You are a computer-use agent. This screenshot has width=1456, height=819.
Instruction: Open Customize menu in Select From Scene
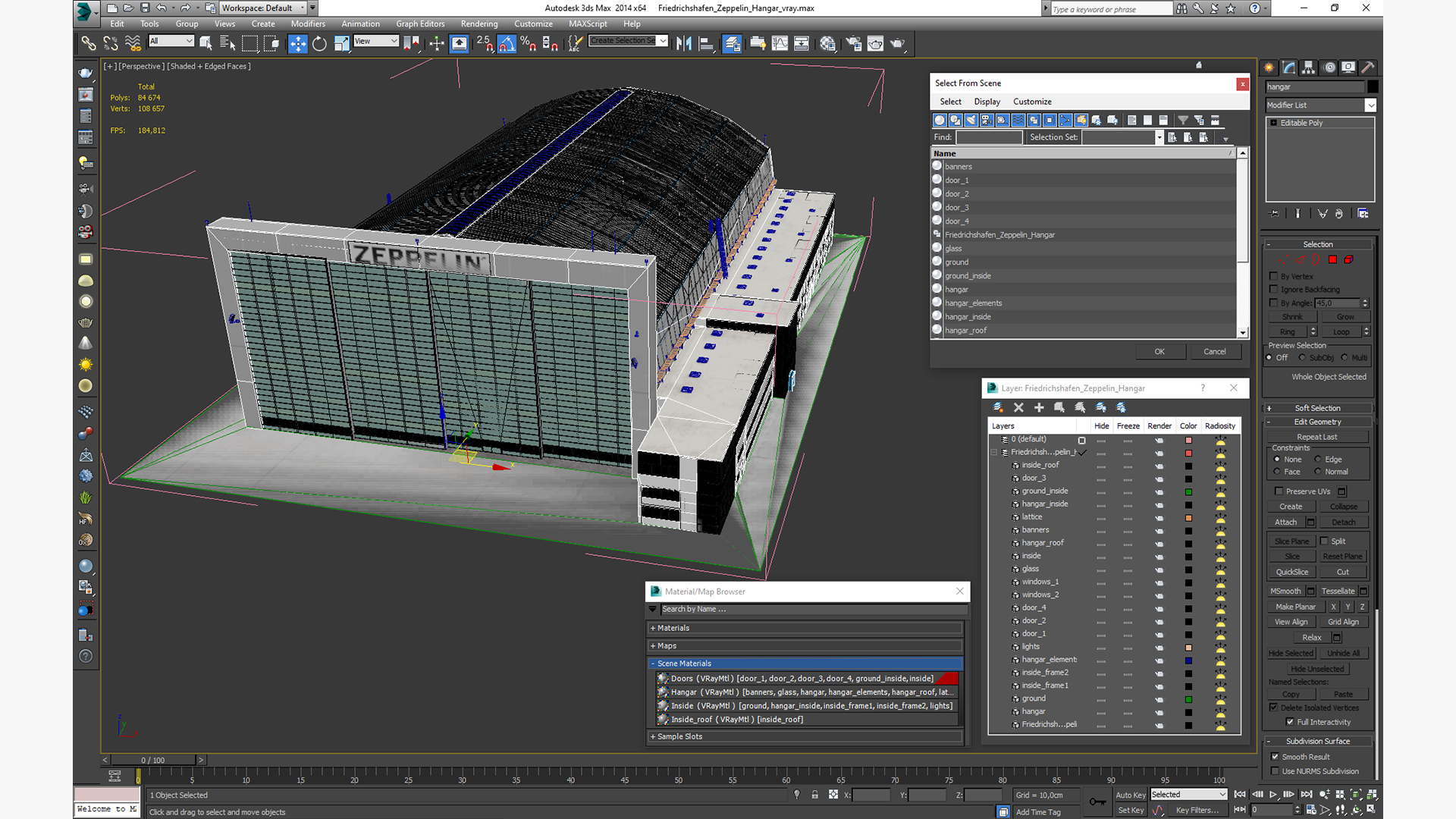click(1032, 102)
